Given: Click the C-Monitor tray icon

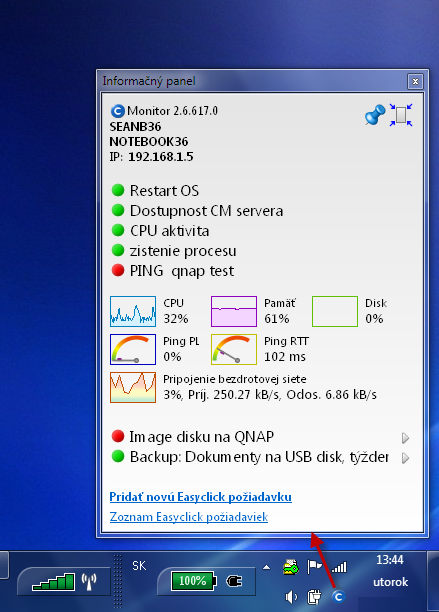Looking at the screenshot, I should pos(338,596).
